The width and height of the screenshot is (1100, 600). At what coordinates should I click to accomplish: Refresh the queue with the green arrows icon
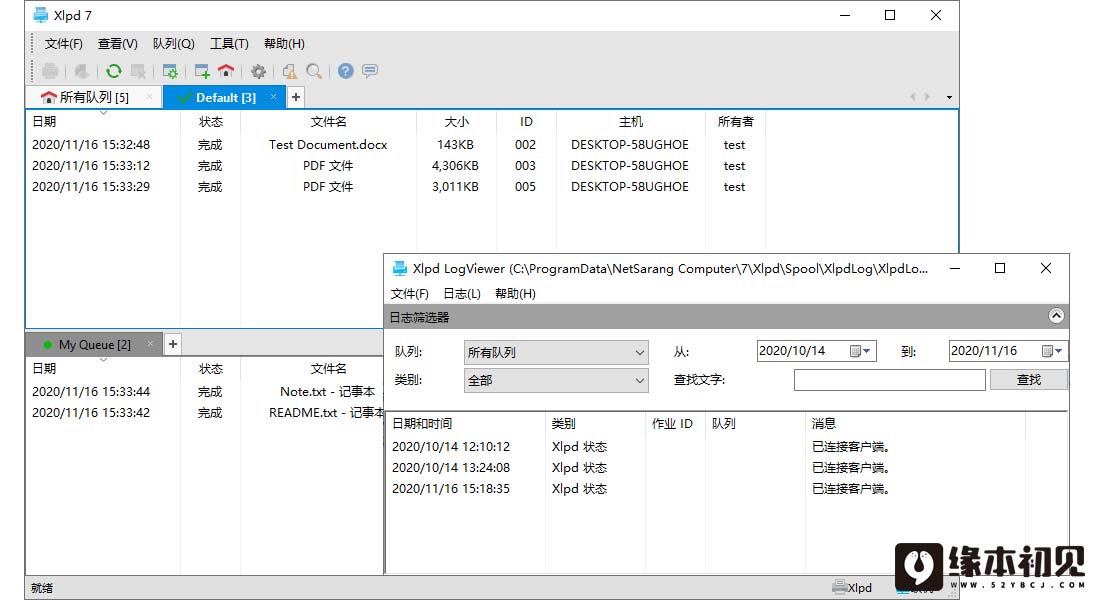(114, 71)
